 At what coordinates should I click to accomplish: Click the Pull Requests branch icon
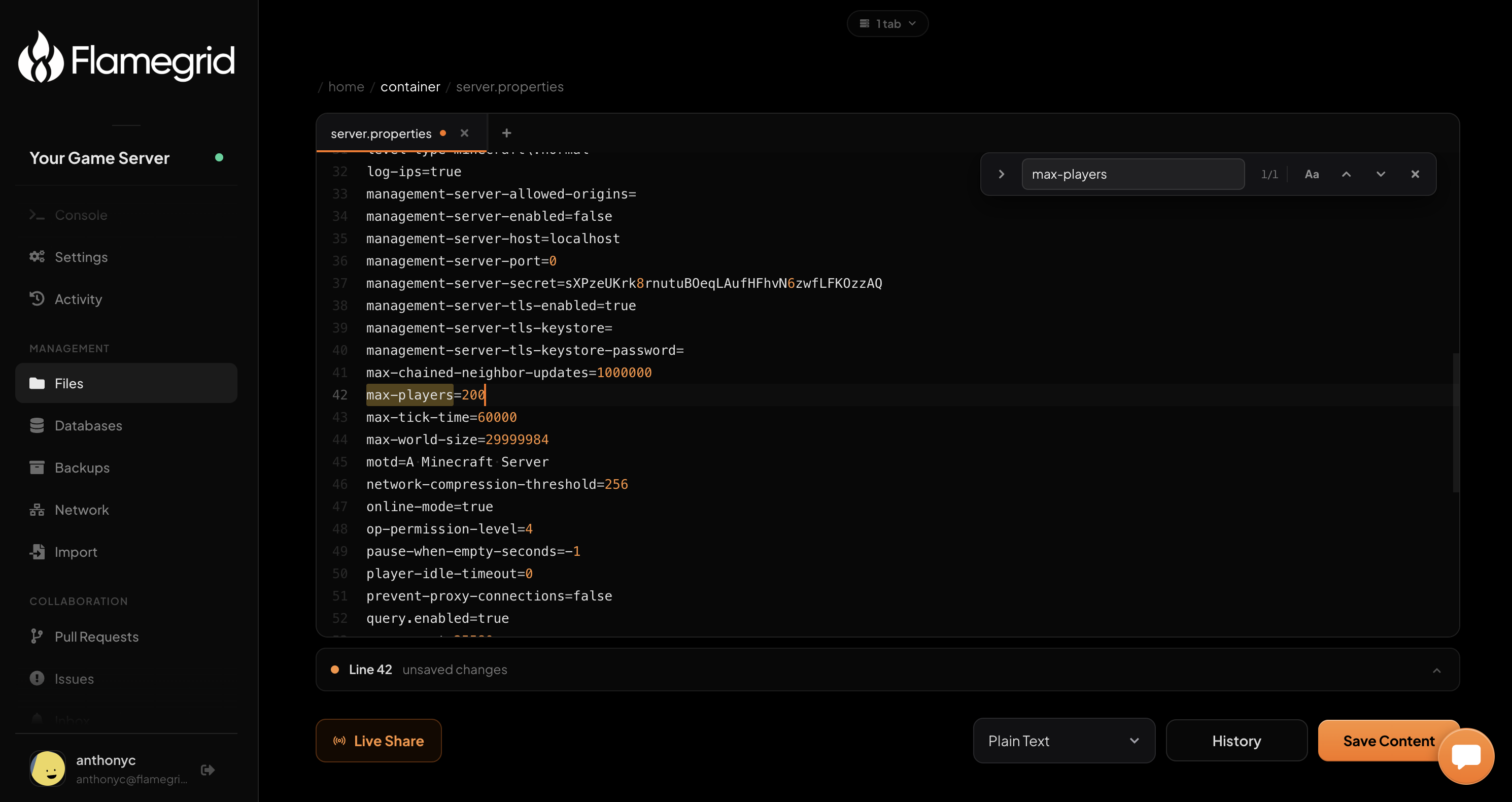point(37,637)
